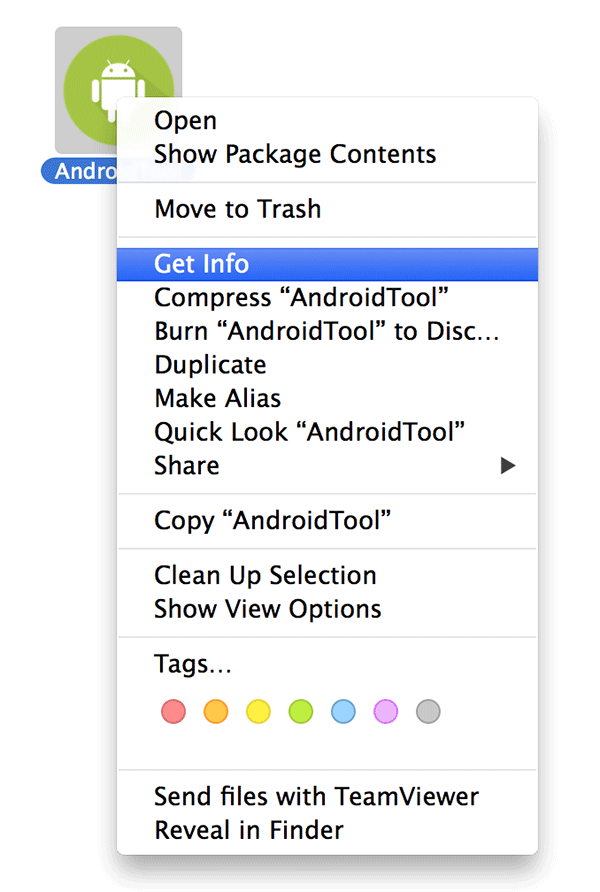Apply the orange tag to AndroidTool
The image size is (600, 892).
[216, 711]
